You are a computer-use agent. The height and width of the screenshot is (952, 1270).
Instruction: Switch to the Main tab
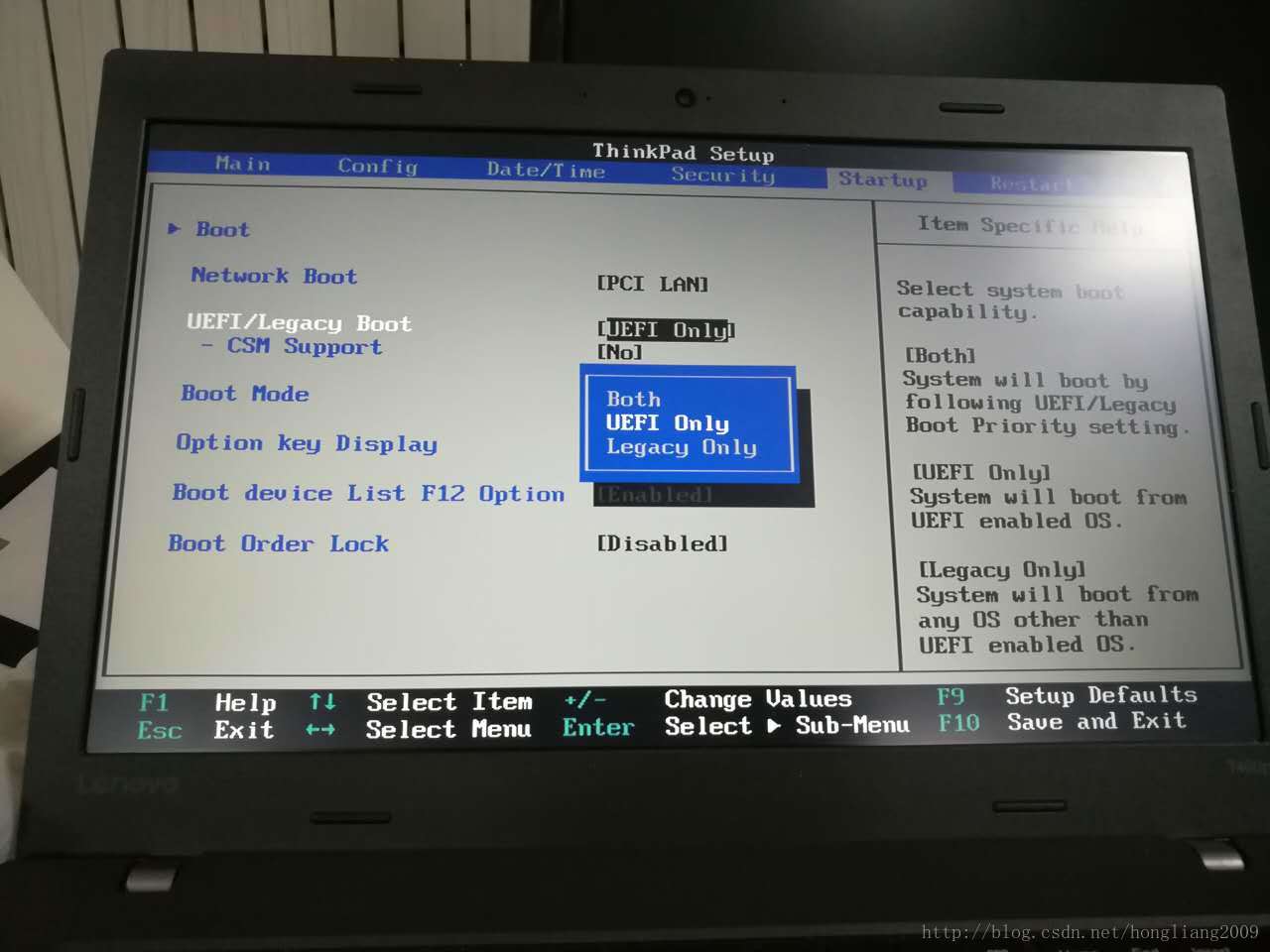coord(243,165)
